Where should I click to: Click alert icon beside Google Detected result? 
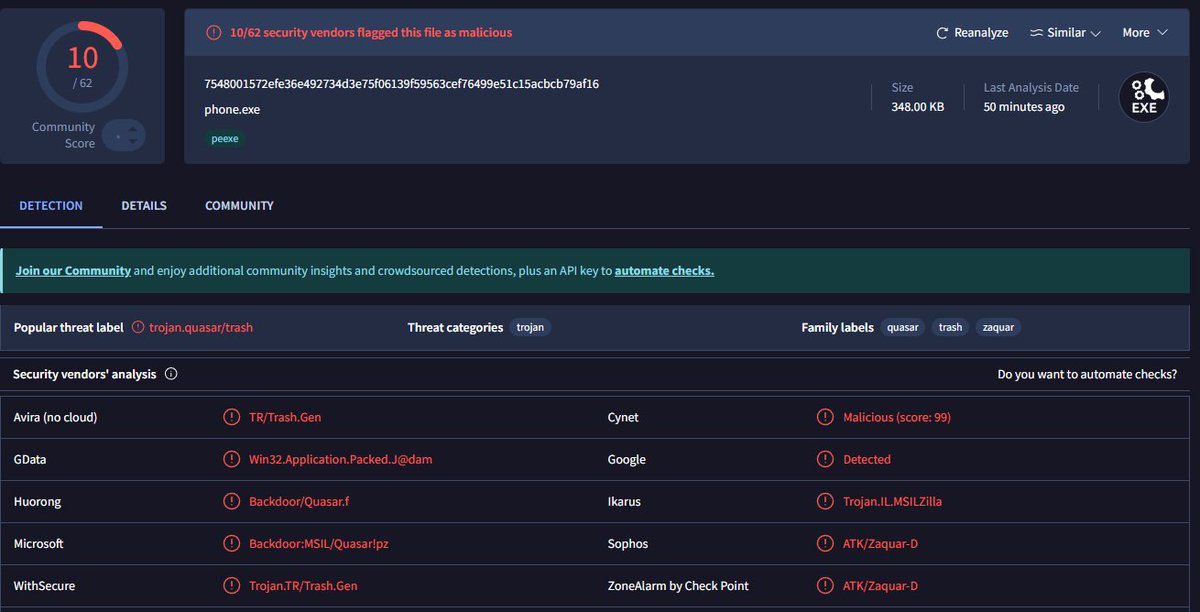pyautogui.click(x=825, y=459)
